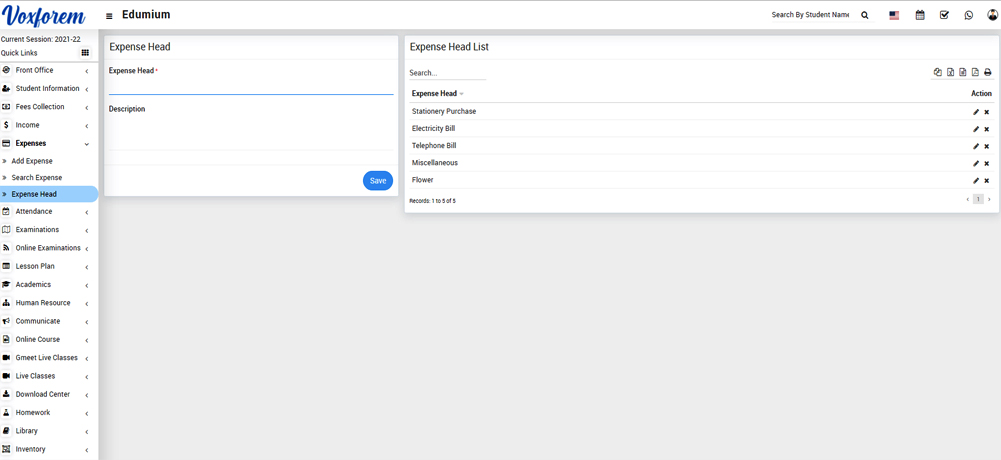The height and width of the screenshot is (460, 1001).
Task: Delete the Flower expense head
Action: [987, 181]
